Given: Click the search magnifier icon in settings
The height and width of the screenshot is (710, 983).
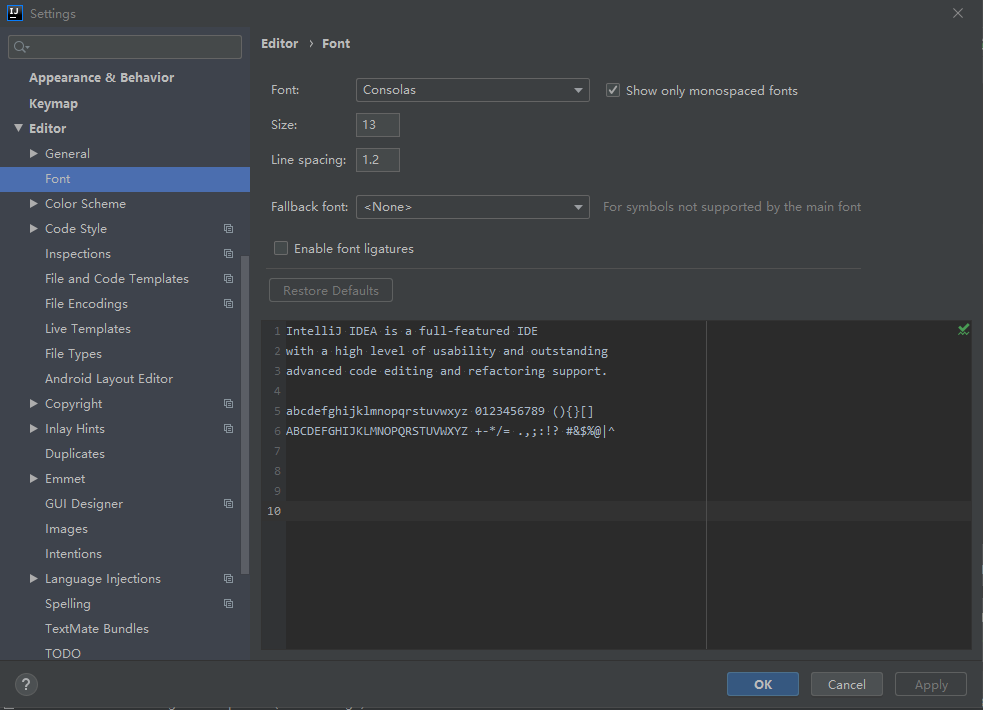Looking at the screenshot, I should (21, 47).
